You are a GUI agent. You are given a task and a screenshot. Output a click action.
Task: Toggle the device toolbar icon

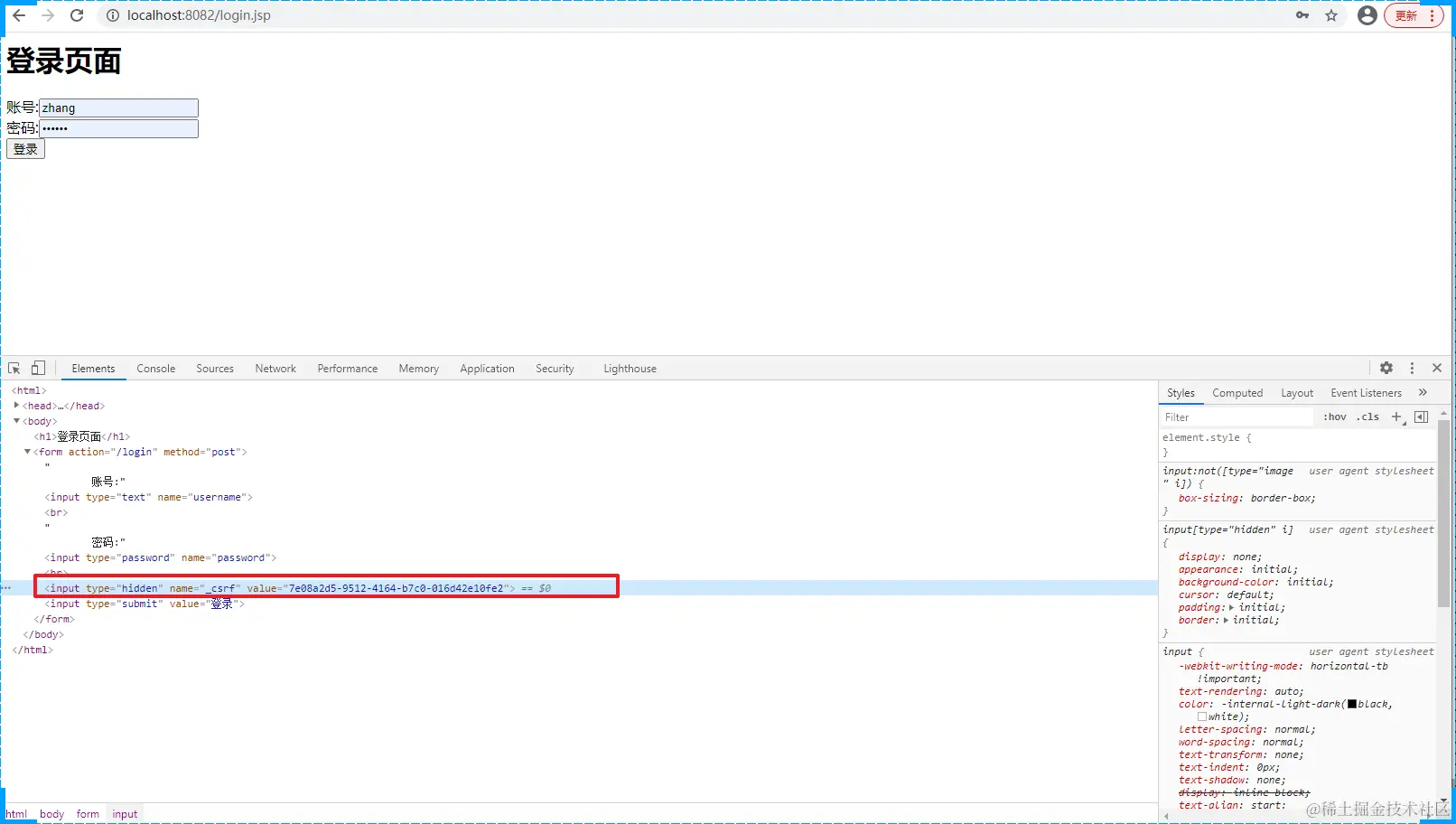click(x=38, y=369)
